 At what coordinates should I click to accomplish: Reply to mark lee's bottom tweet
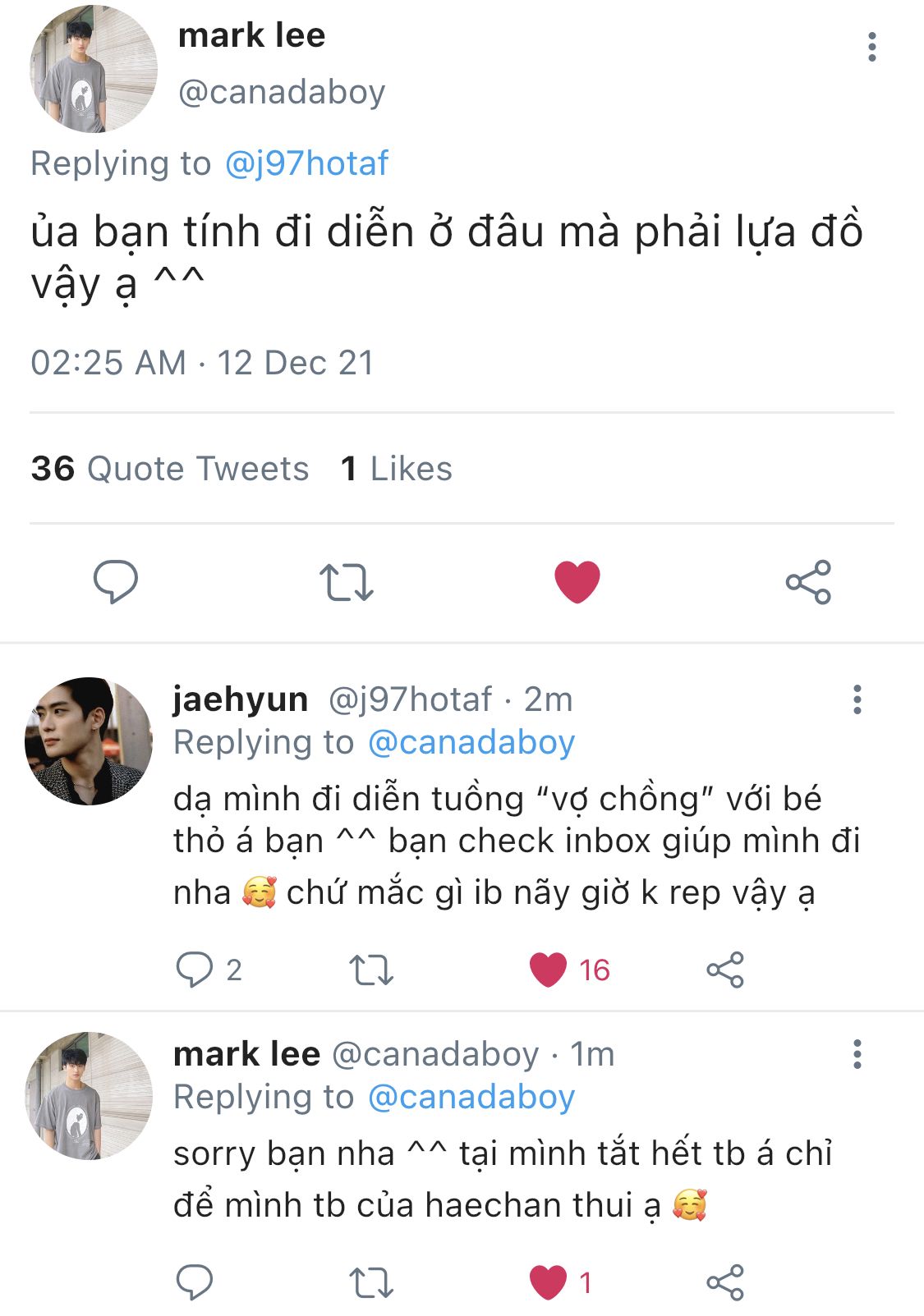click(195, 1282)
